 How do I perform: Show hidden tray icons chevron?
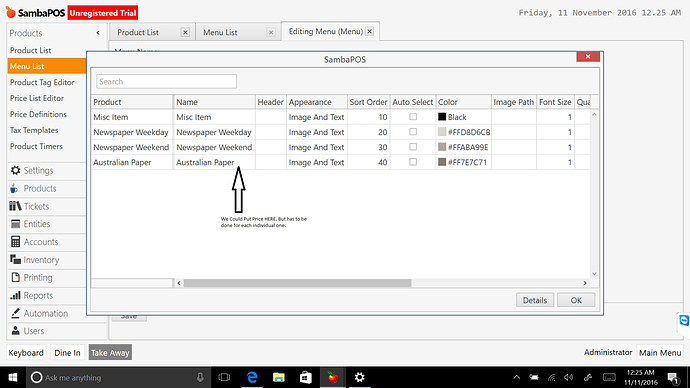pyautogui.click(x=517, y=377)
